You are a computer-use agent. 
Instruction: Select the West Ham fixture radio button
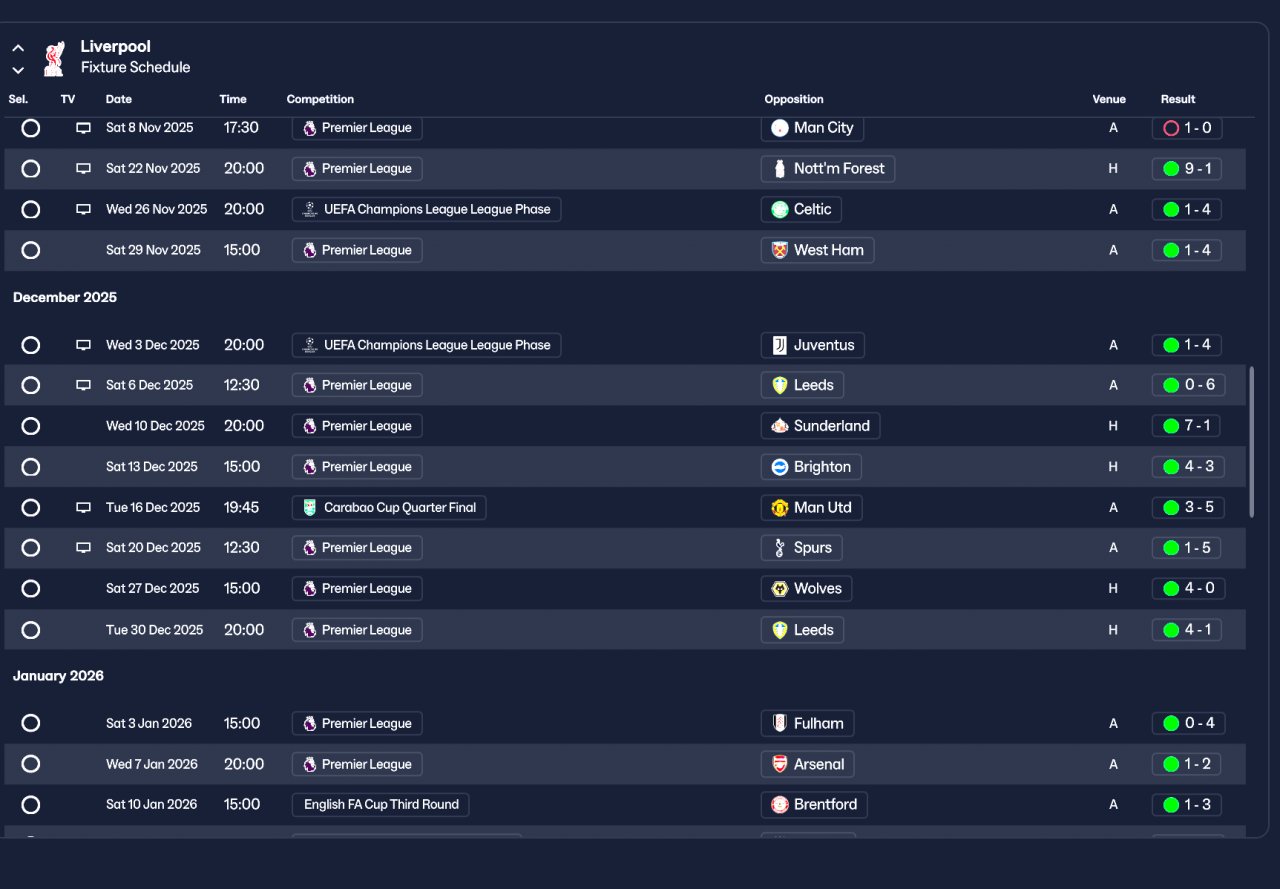point(31,250)
